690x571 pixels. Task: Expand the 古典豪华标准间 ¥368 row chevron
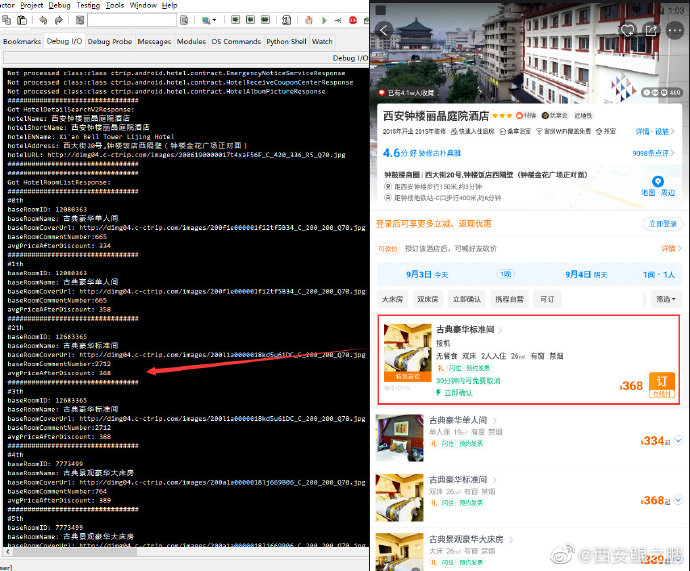(678, 500)
